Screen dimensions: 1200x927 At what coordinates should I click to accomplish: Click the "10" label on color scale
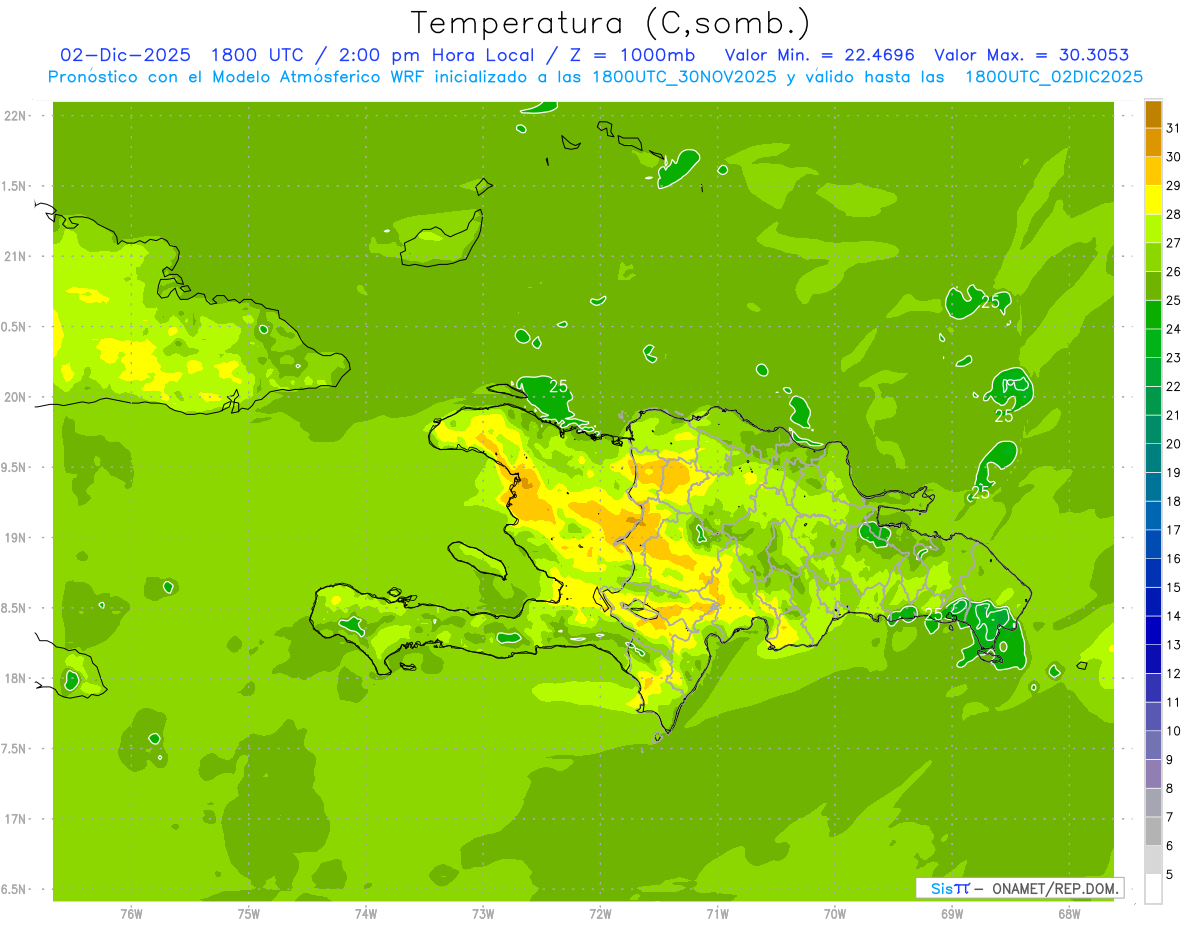click(1173, 730)
